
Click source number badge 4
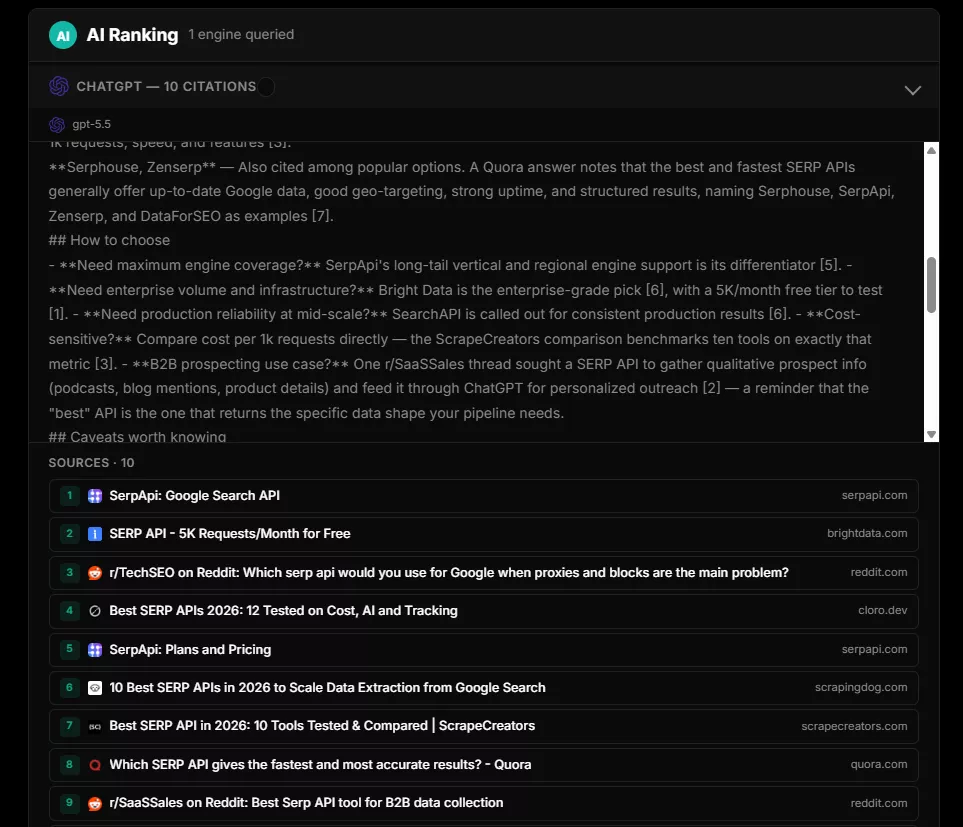point(69,610)
